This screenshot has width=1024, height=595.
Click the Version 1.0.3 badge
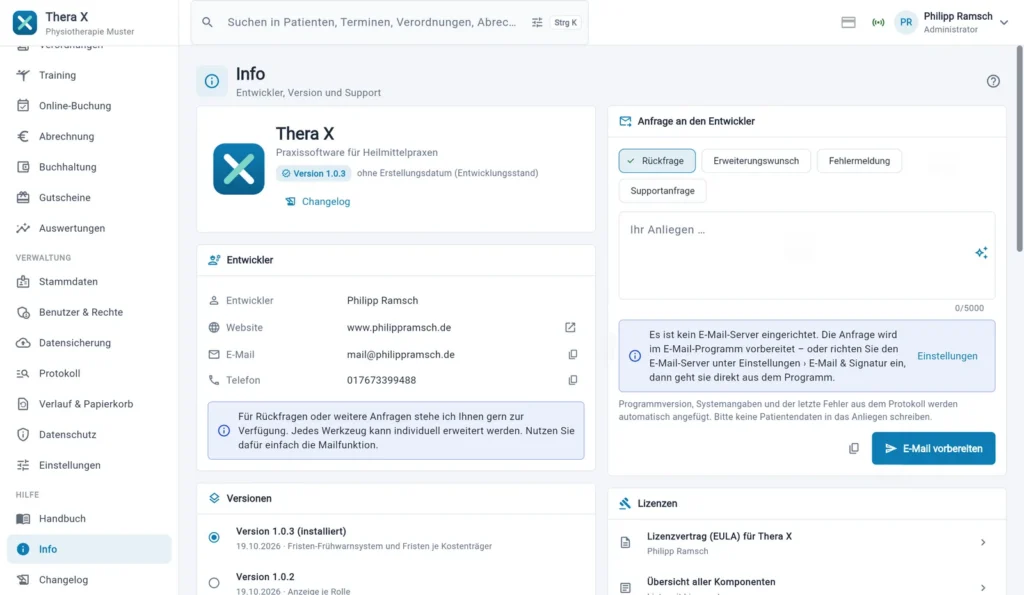(314, 173)
